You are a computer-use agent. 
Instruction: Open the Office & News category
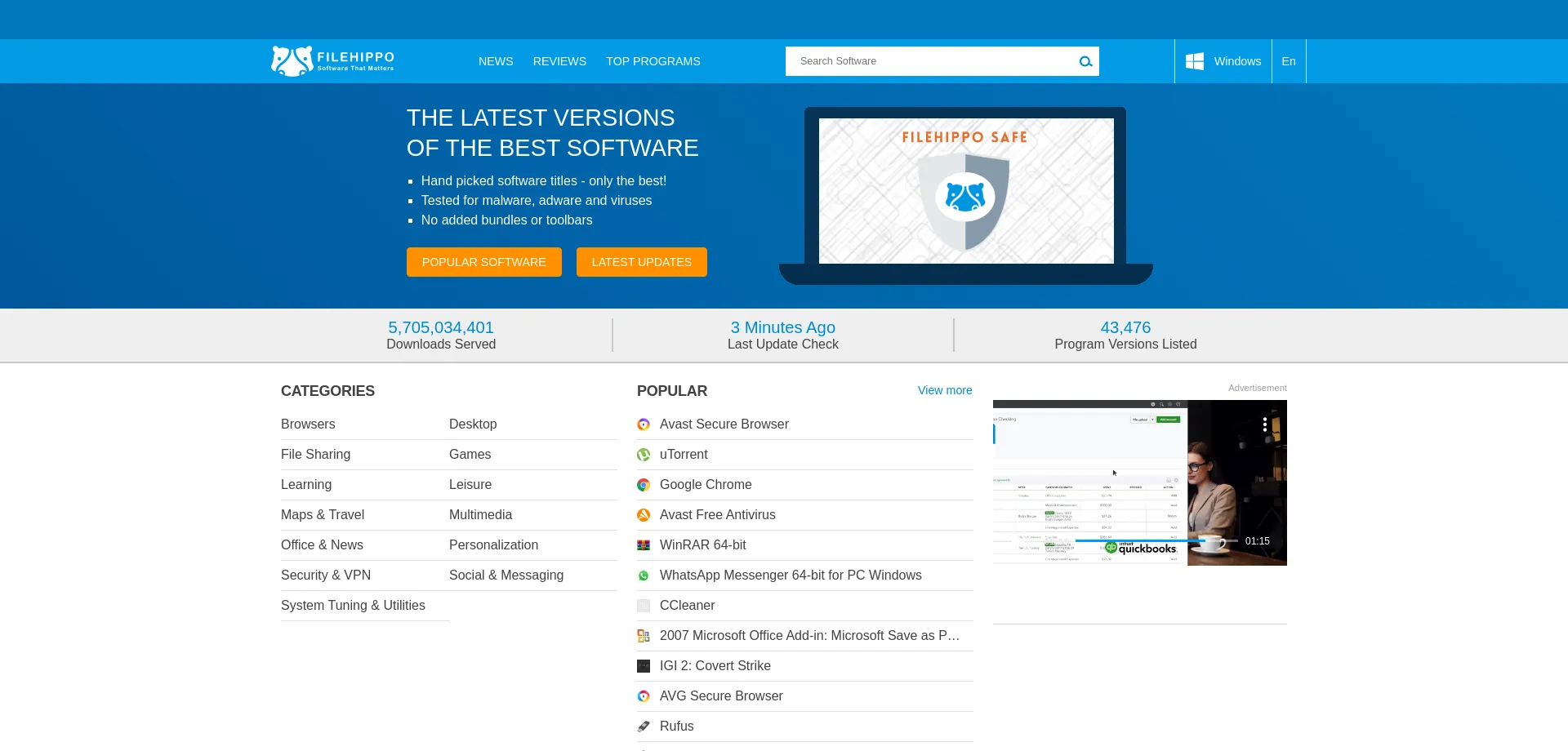[322, 545]
